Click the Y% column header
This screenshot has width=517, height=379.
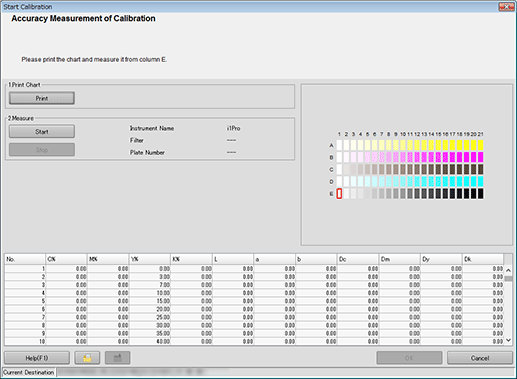click(150, 259)
